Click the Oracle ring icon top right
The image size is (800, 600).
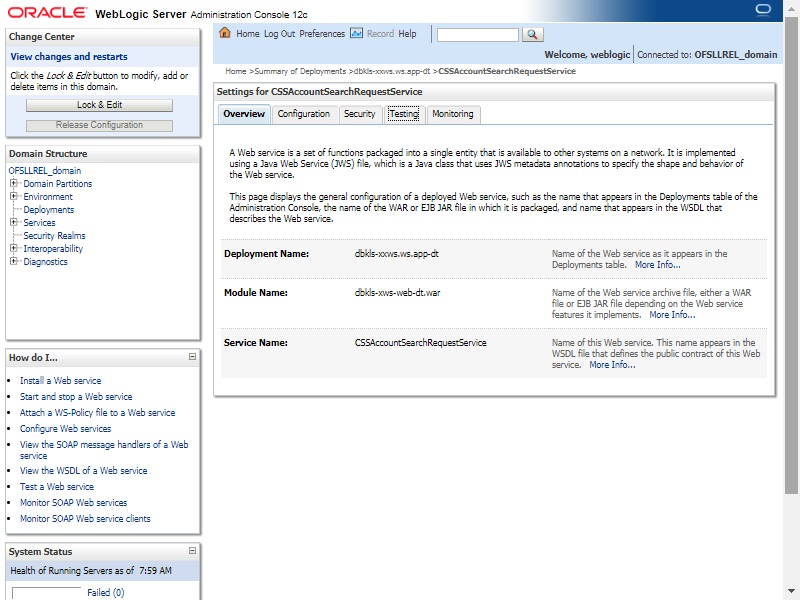click(763, 10)
